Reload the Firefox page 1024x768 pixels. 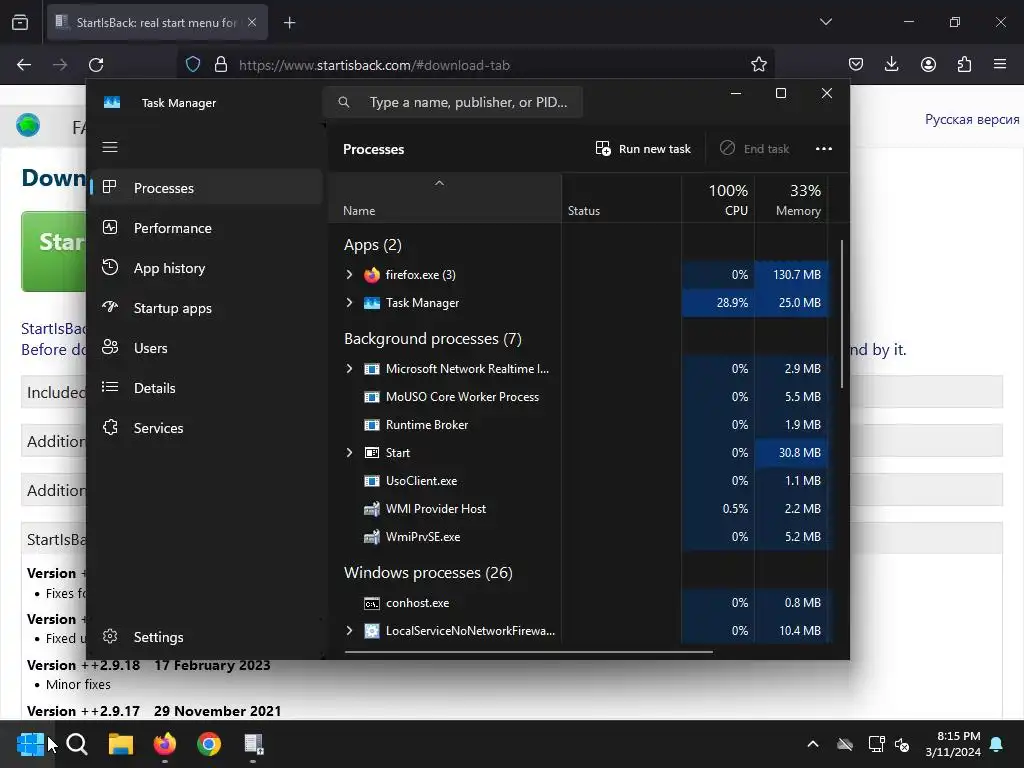[x=96, y=65]
